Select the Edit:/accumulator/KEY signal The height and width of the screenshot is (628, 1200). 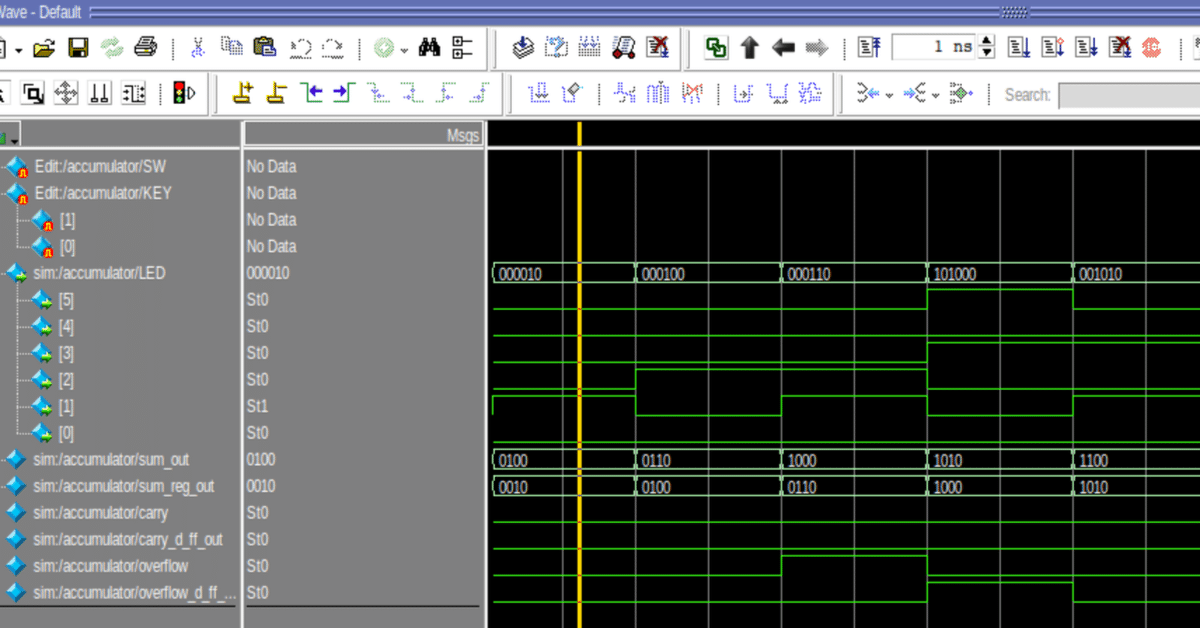tap(102, 193)
